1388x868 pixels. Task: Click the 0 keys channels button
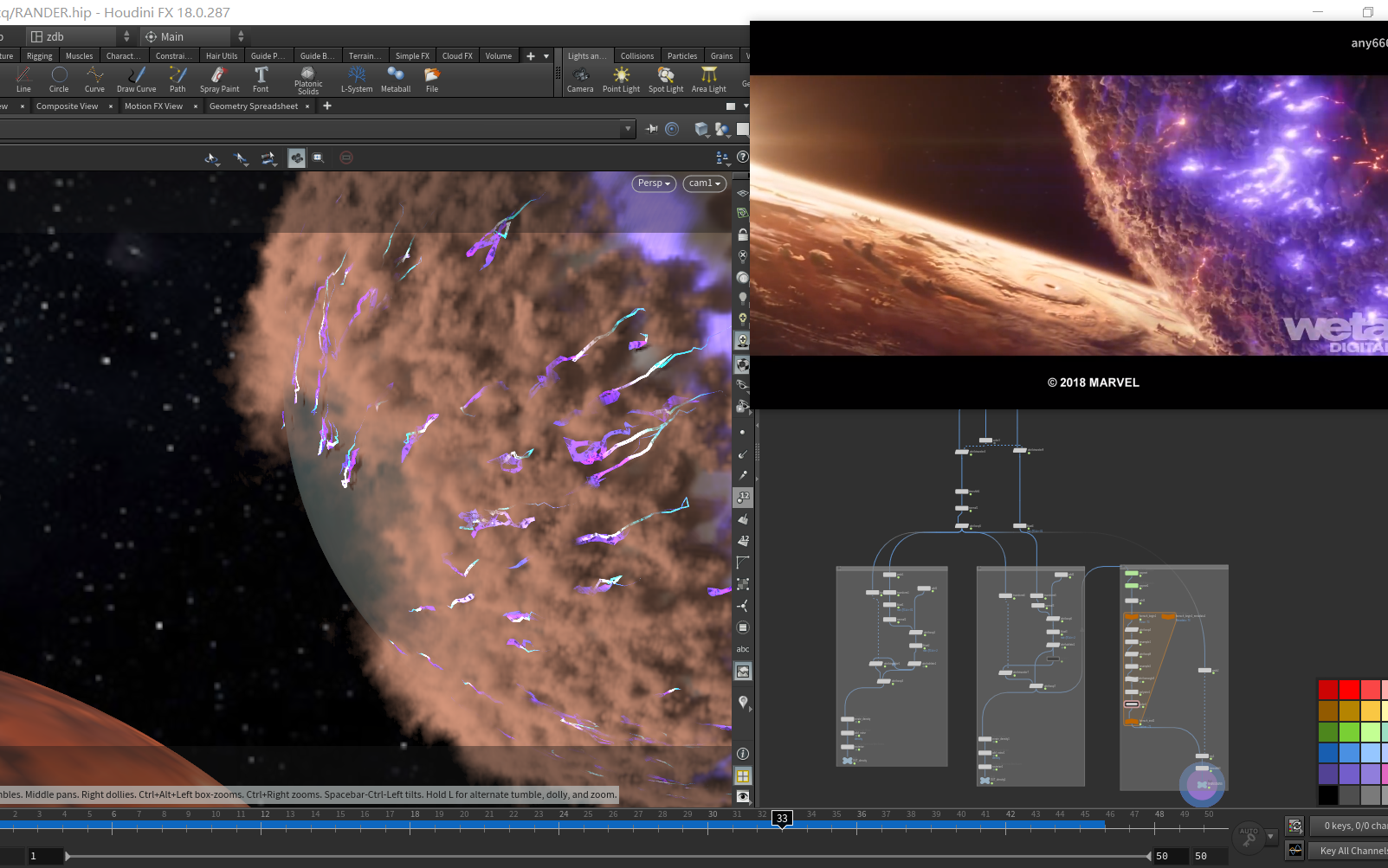1349,826
